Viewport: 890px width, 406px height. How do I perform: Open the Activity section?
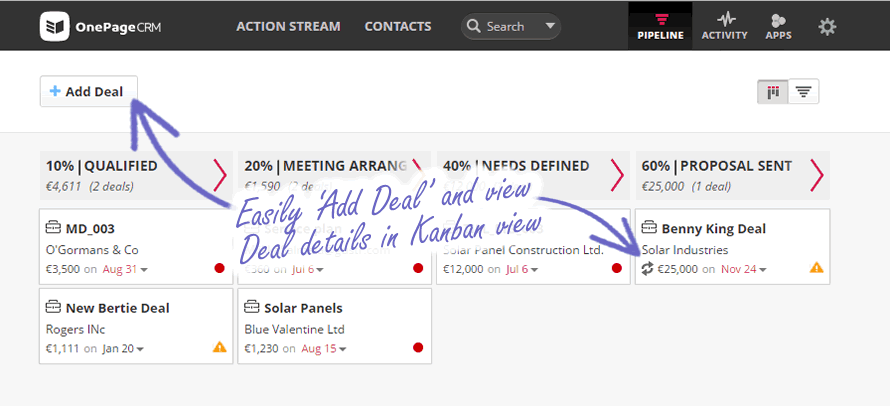[724, 26]
